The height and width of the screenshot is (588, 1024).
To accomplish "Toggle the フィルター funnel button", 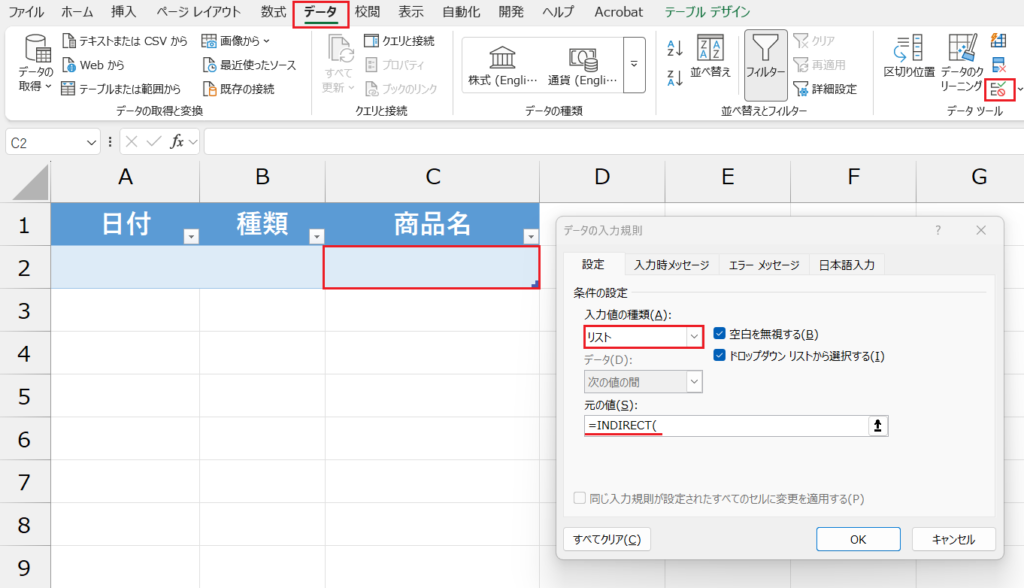I will tap(765, 57).
